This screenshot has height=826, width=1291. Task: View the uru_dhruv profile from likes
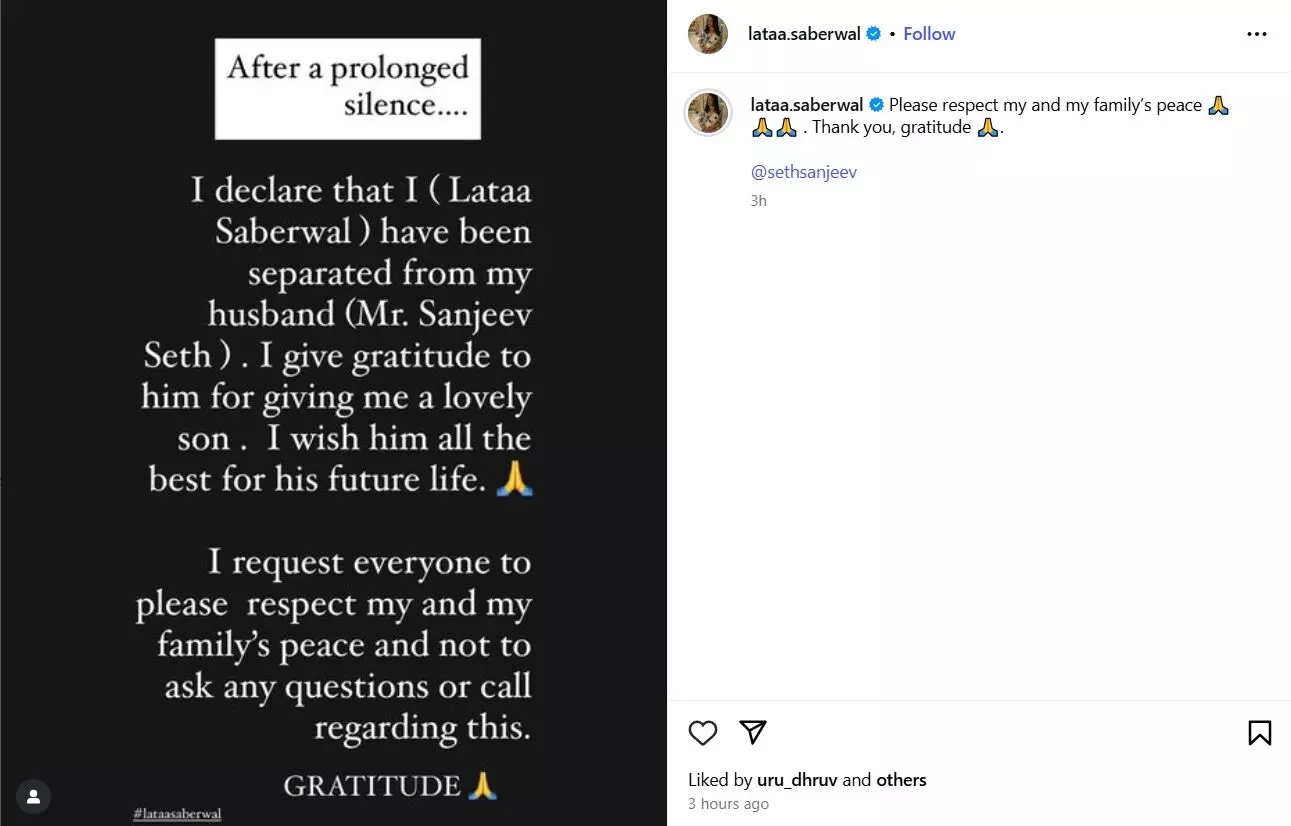798,780
